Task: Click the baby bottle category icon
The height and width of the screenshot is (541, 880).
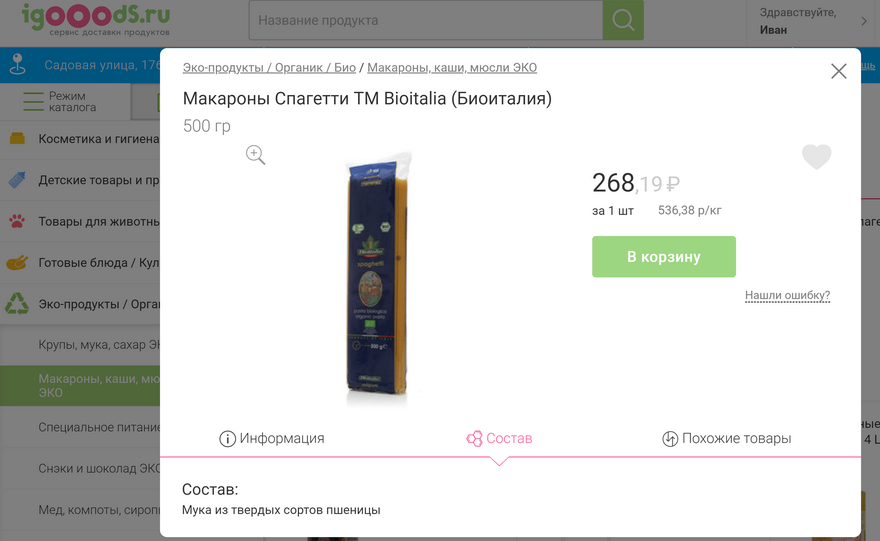Action: (x=17, y=180)
